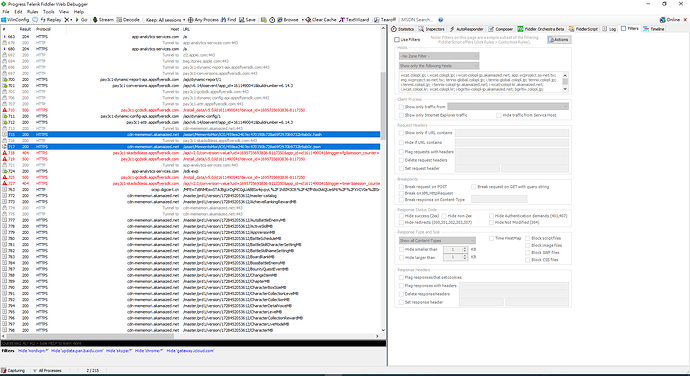Switch to the AutoResponder tab
The width and height of the screenshot is (690, 376).
click(466, 29)
